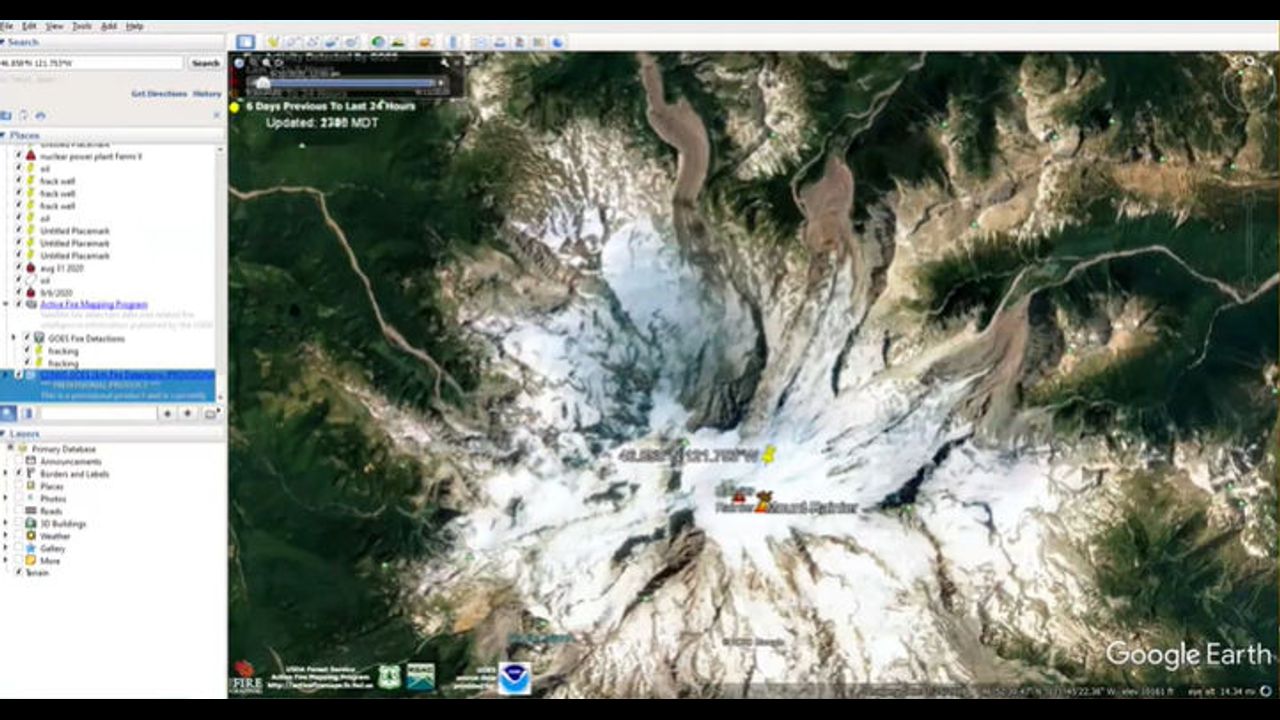Expand the 3D Buildings layer tree

(x=7, y=523)
